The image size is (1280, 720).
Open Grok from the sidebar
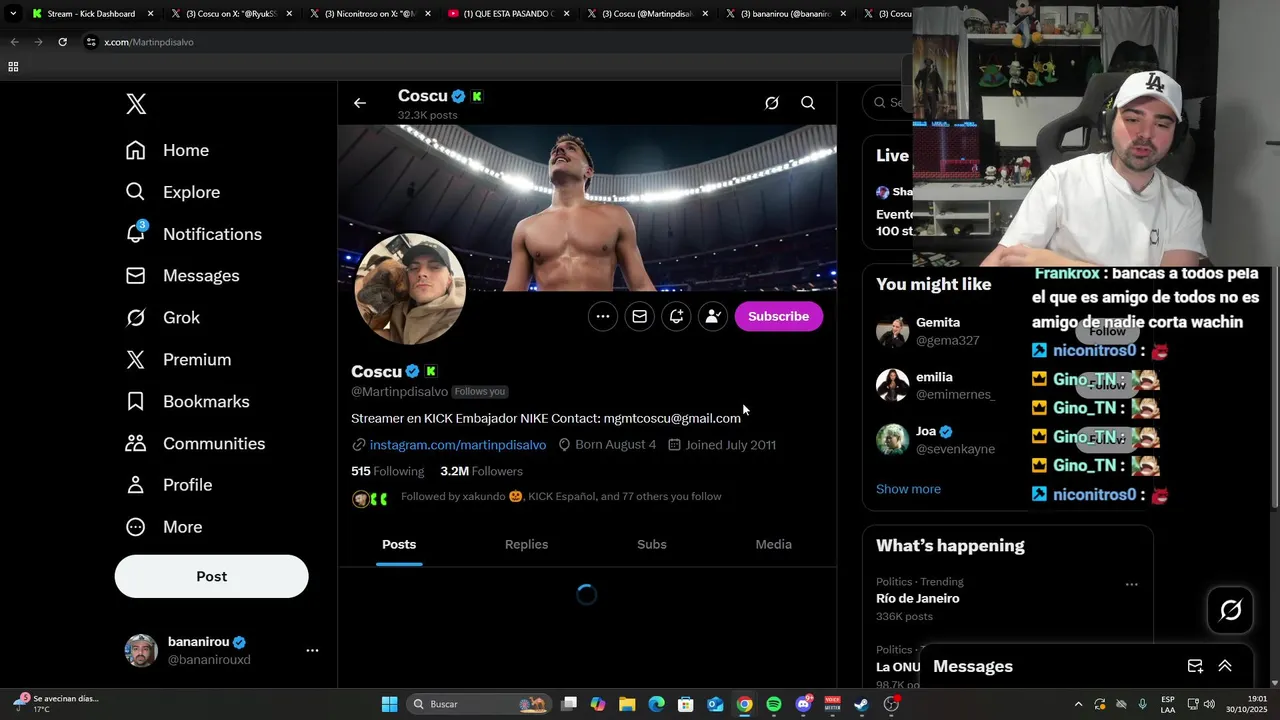[x=162, y=318]
